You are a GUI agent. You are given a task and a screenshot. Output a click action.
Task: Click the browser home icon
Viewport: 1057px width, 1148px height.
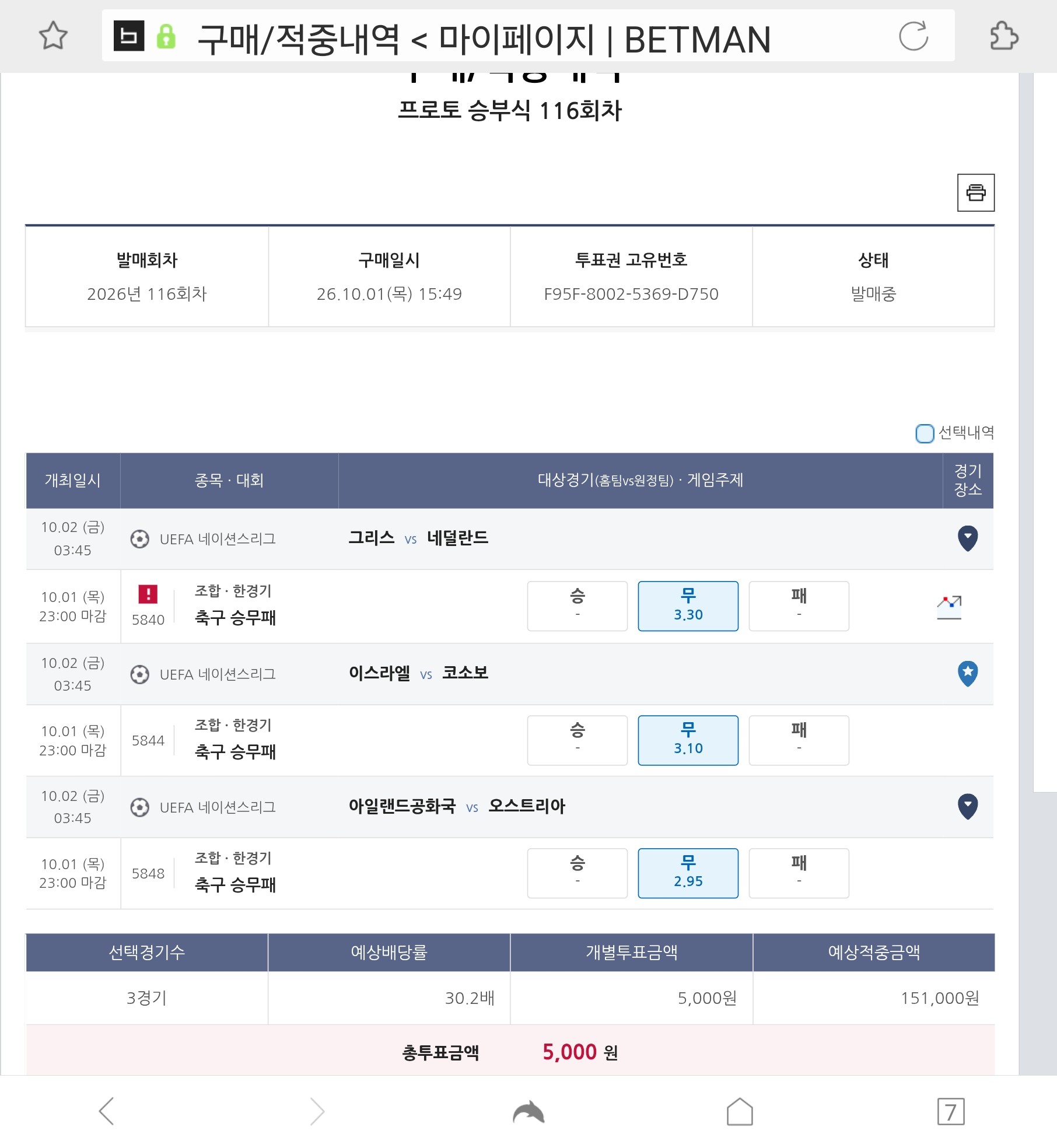click(740, 1111)
